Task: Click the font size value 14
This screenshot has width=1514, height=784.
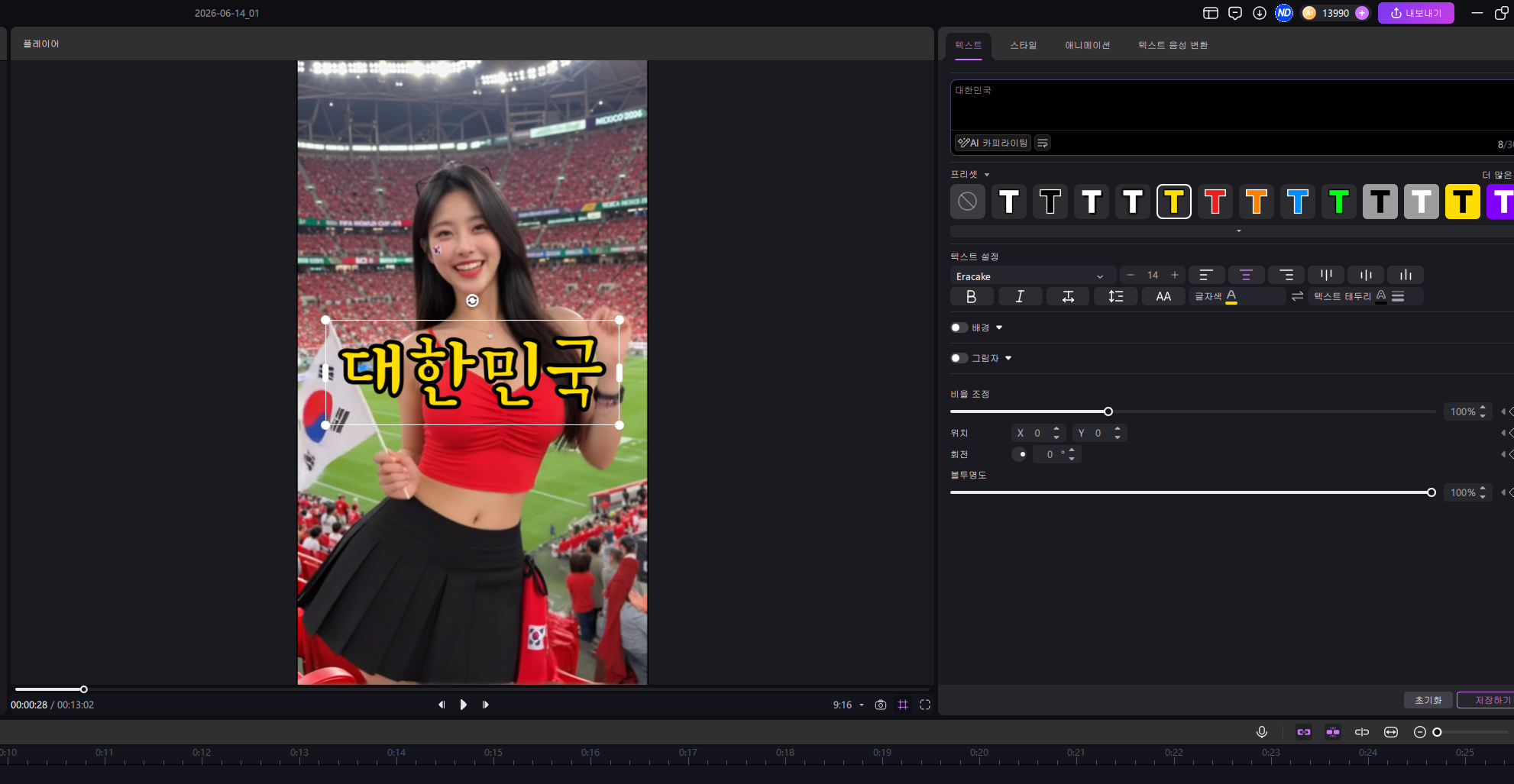Action: [1153, 275]
